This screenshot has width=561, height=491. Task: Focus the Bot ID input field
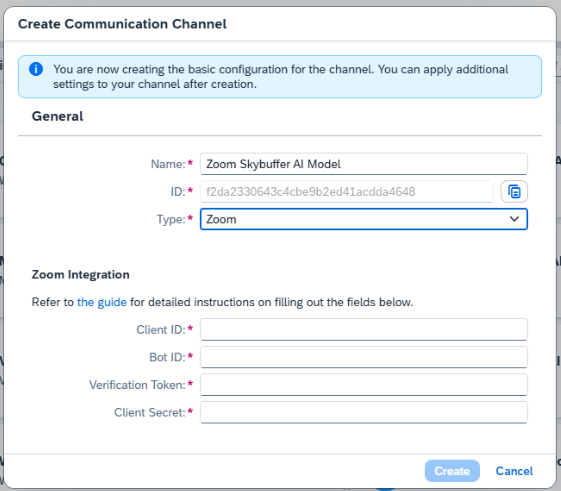click(x=364, y=357)
